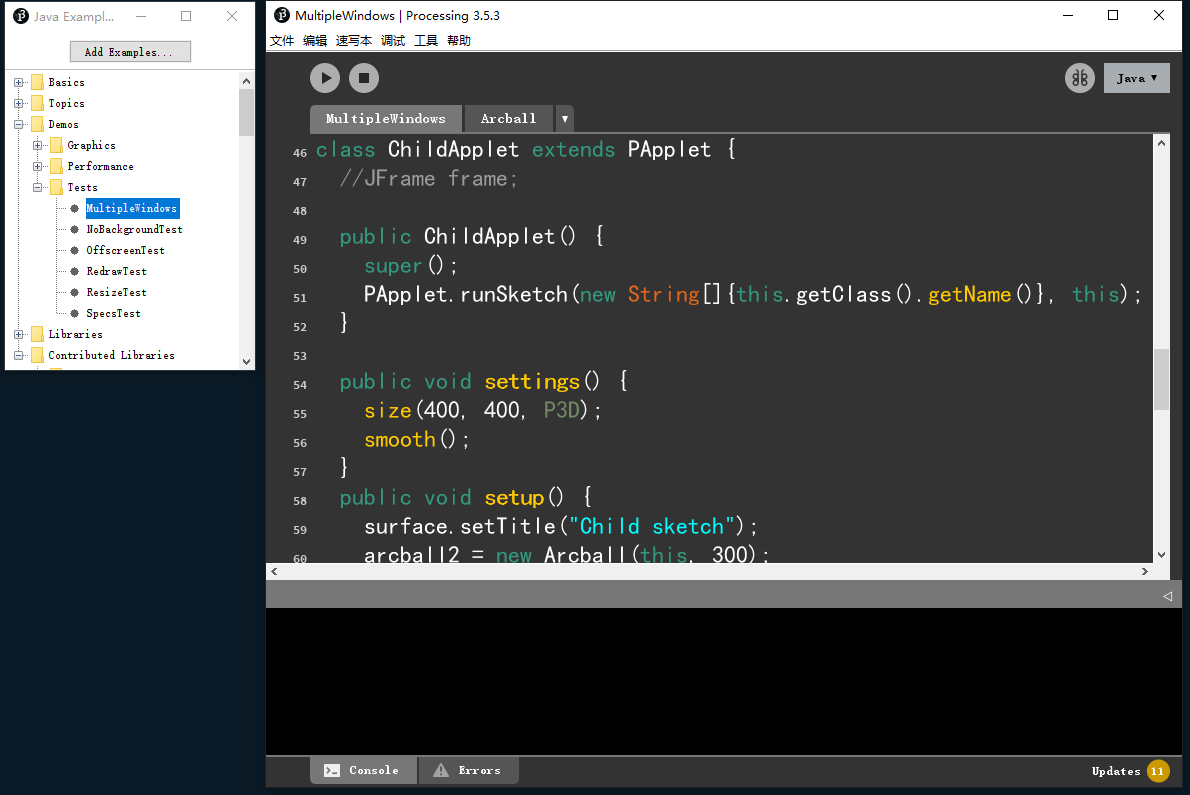Collapse console with the triangle arrow
The width and height of the screenshot is (1190, 795).
coord(1167,596)
